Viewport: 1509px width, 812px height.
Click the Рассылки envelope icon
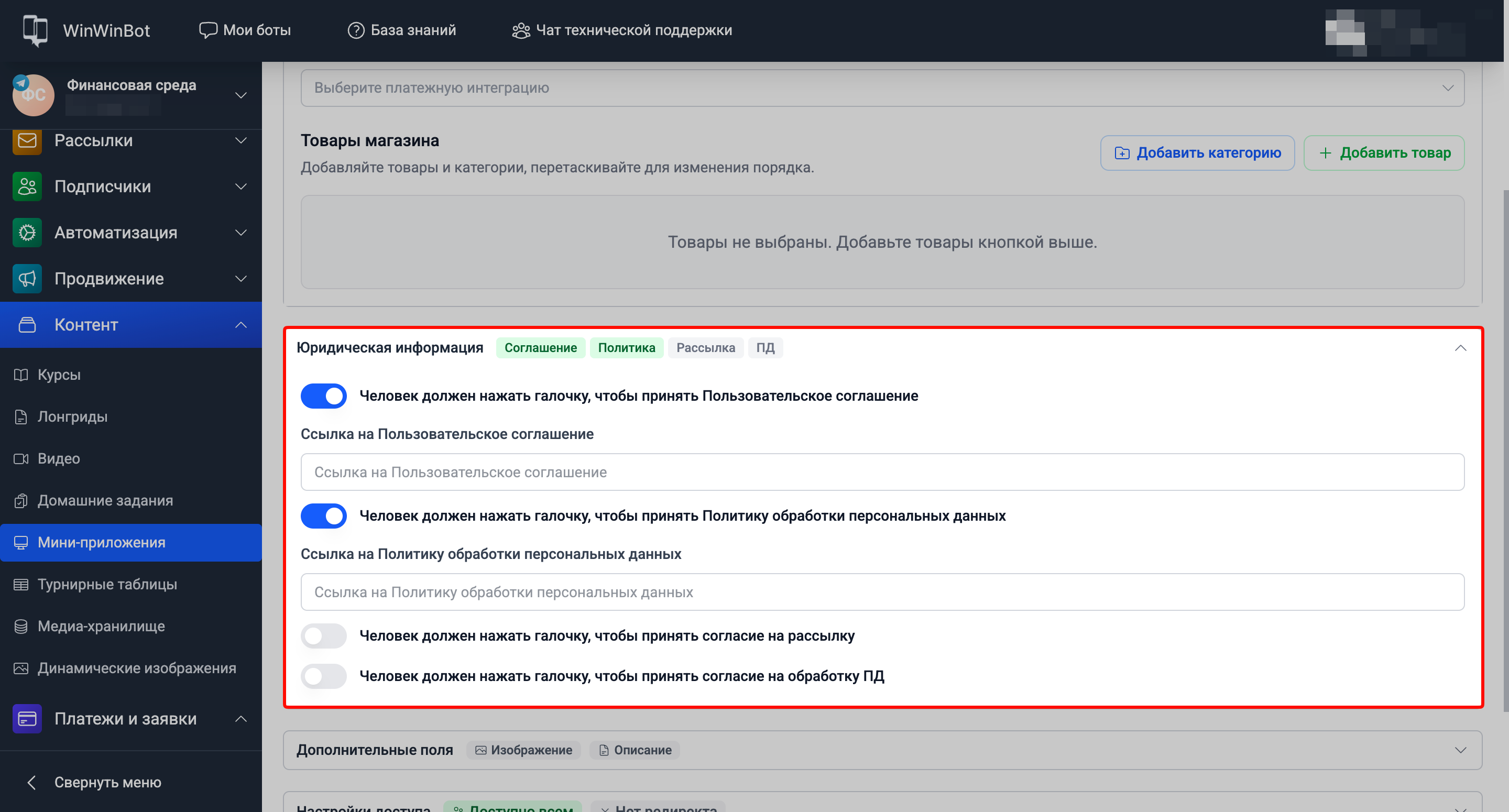point(27,140)
